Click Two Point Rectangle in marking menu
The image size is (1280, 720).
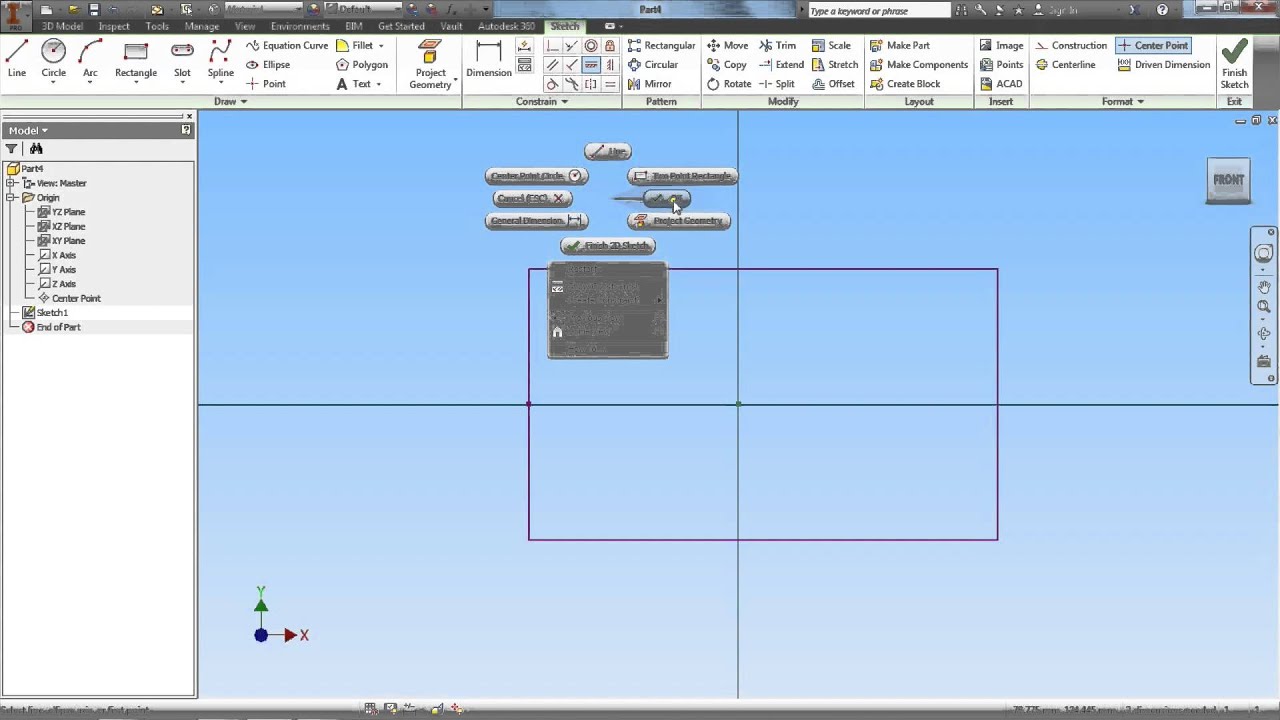point(682,176)
